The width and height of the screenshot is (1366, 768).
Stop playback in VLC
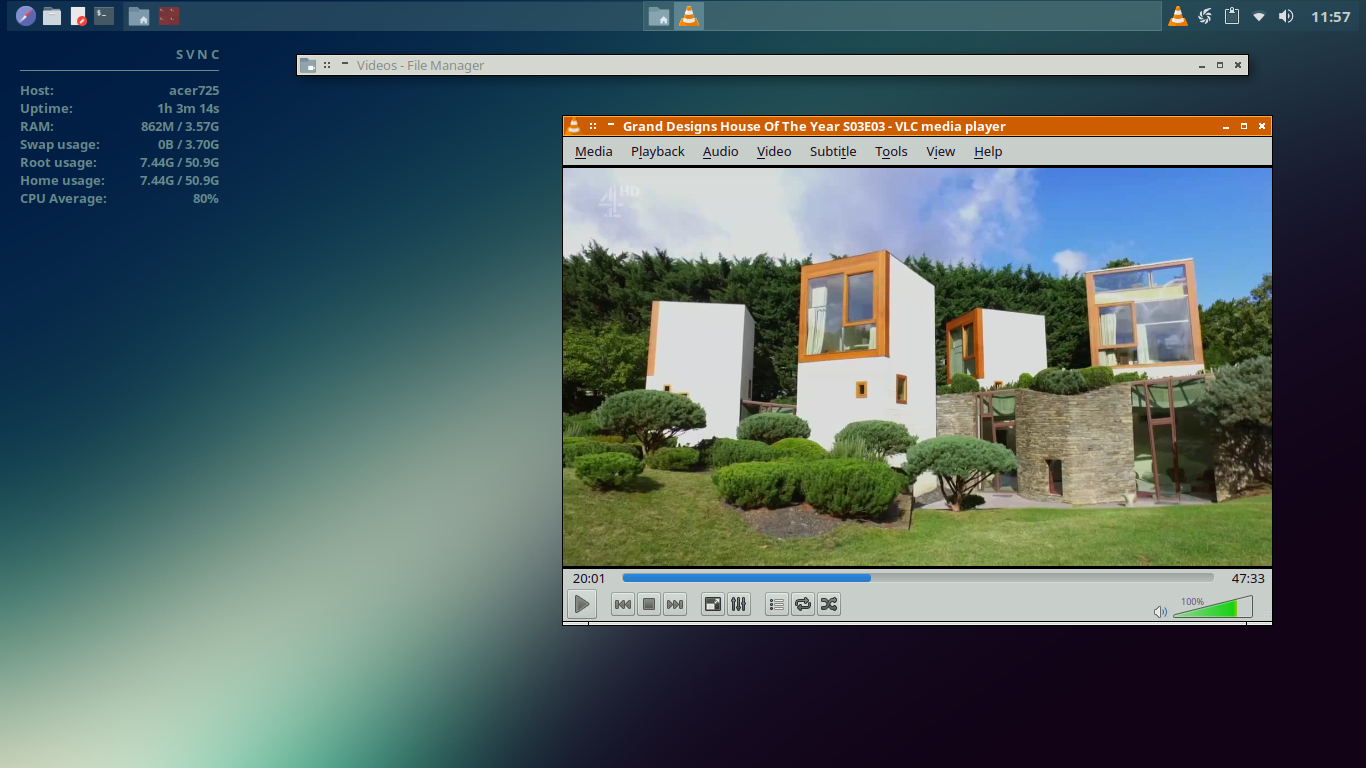pyautogui.click(x=649, y=604)
